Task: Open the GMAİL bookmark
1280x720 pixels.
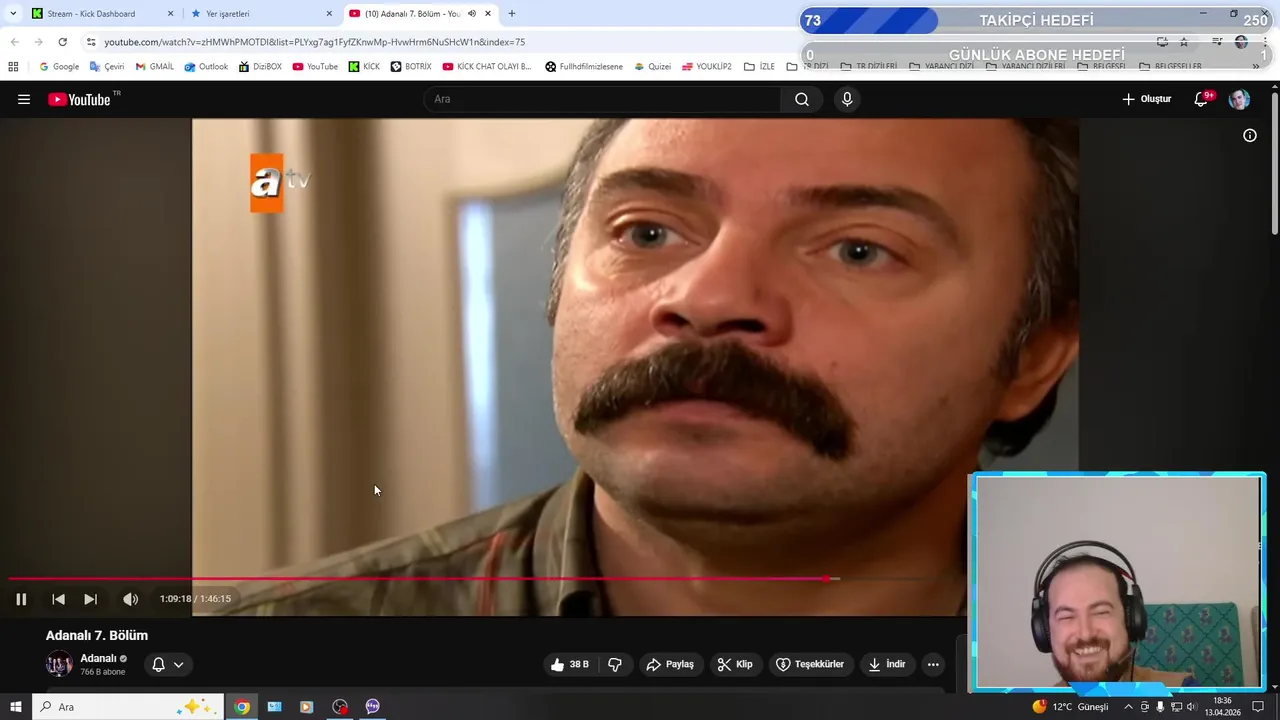Action: click(154, 67)
